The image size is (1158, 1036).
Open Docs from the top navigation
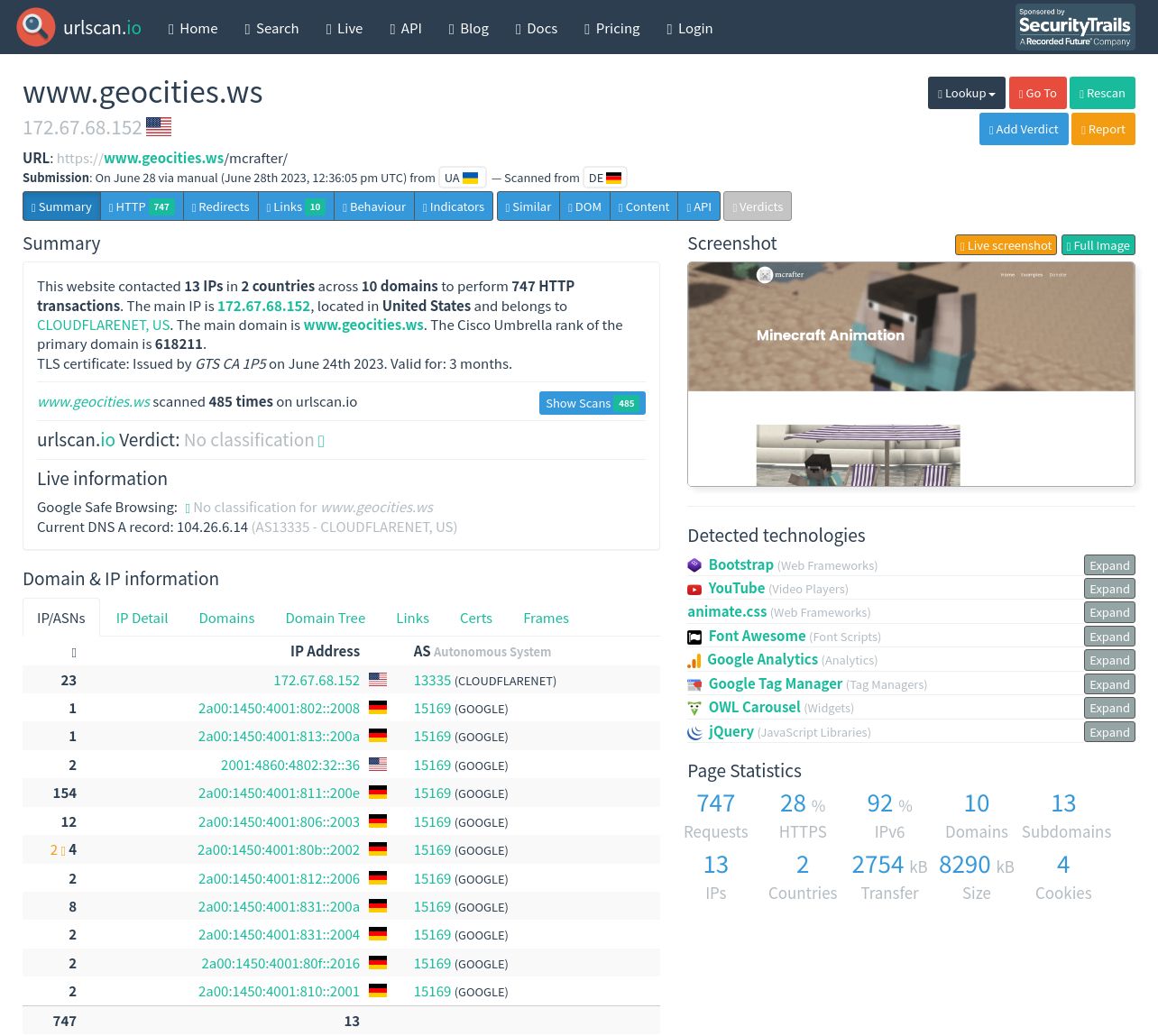pos(537,28)
